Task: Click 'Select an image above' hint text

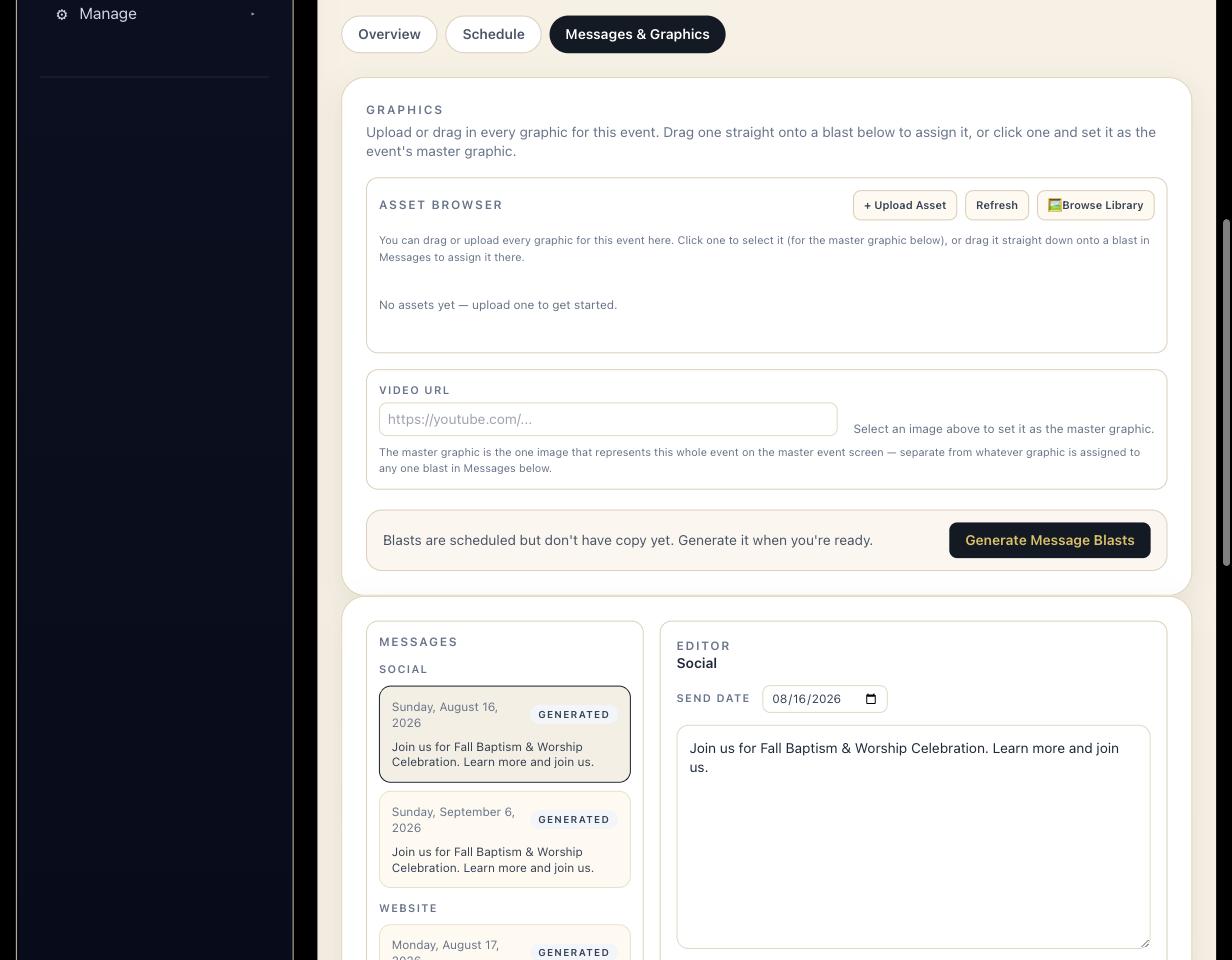Action: (x=1004, y=429)
